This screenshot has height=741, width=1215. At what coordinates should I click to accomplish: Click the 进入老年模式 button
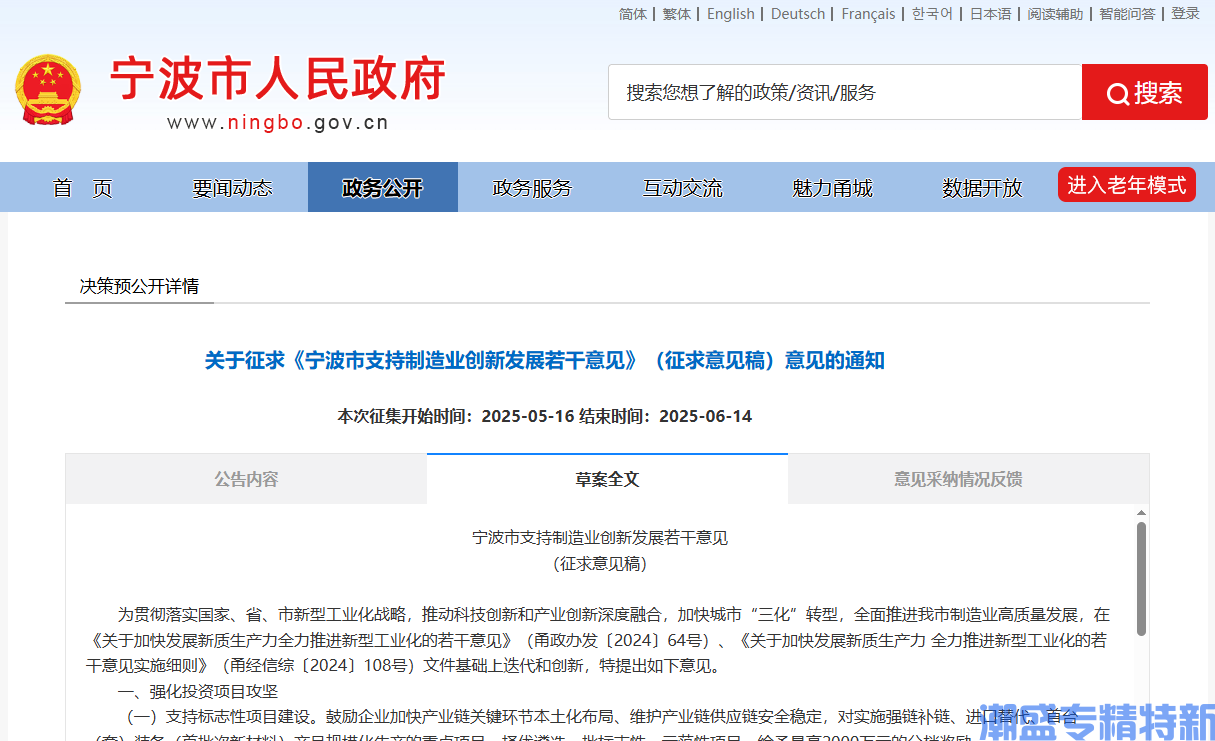1126,184
